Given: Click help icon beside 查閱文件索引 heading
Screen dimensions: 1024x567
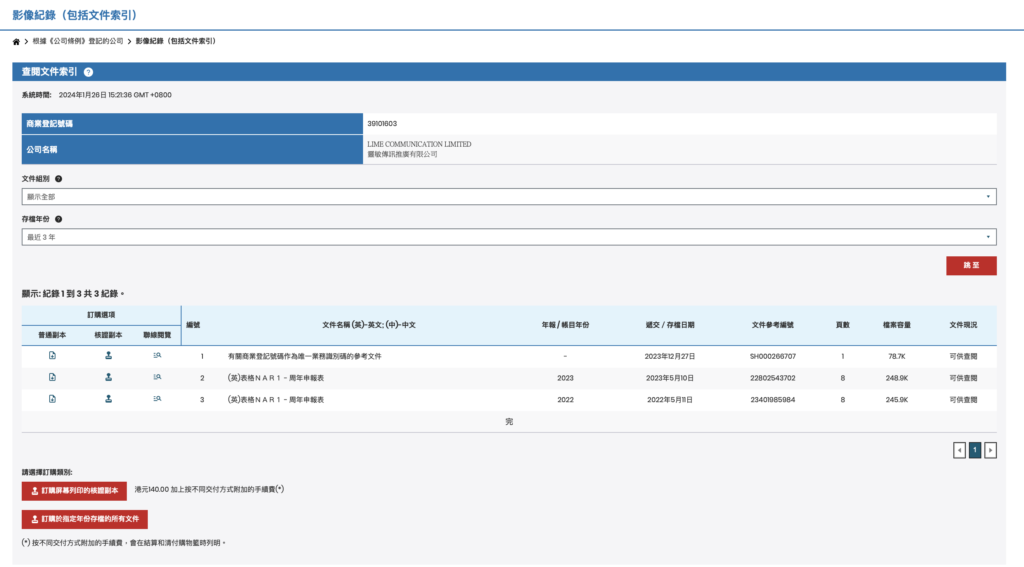Looking at the screenshot, I should (88, 72).
